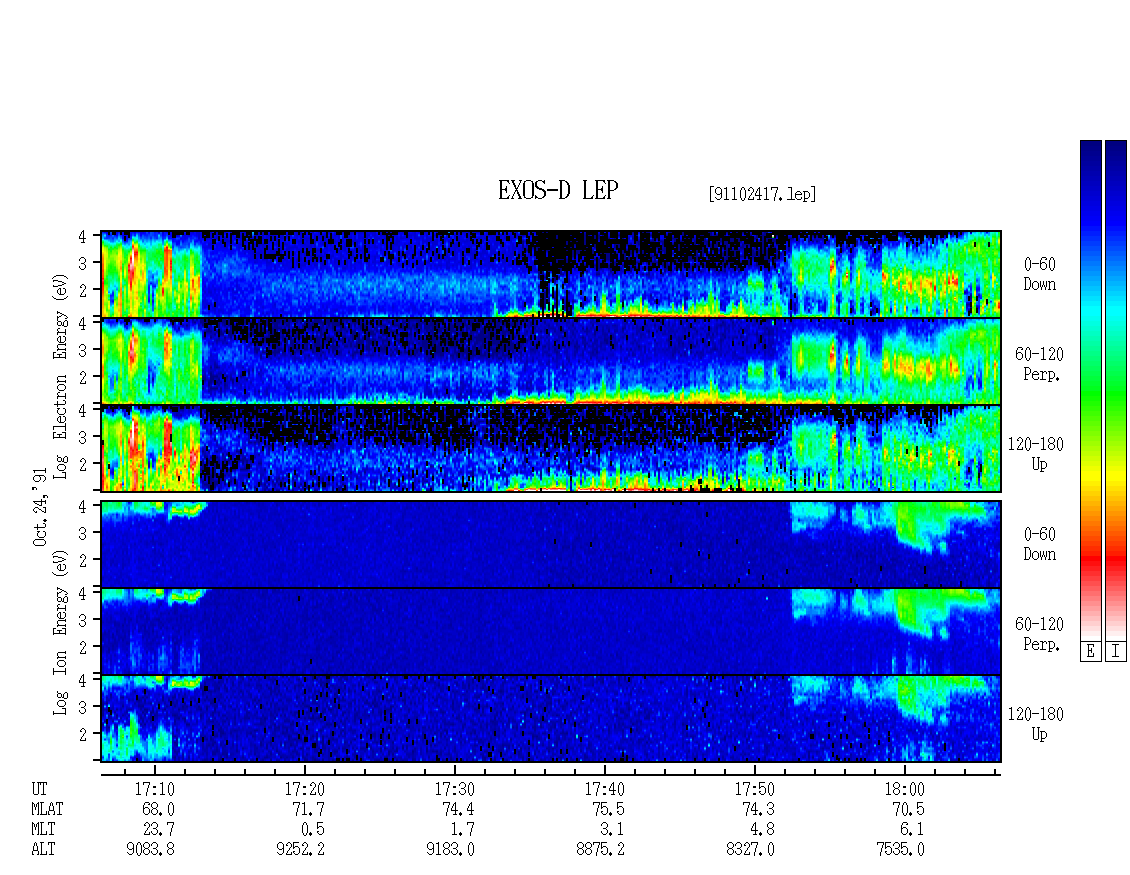
Task: Click the electron color scale bar above E
Action: (x=1090, y=390)
